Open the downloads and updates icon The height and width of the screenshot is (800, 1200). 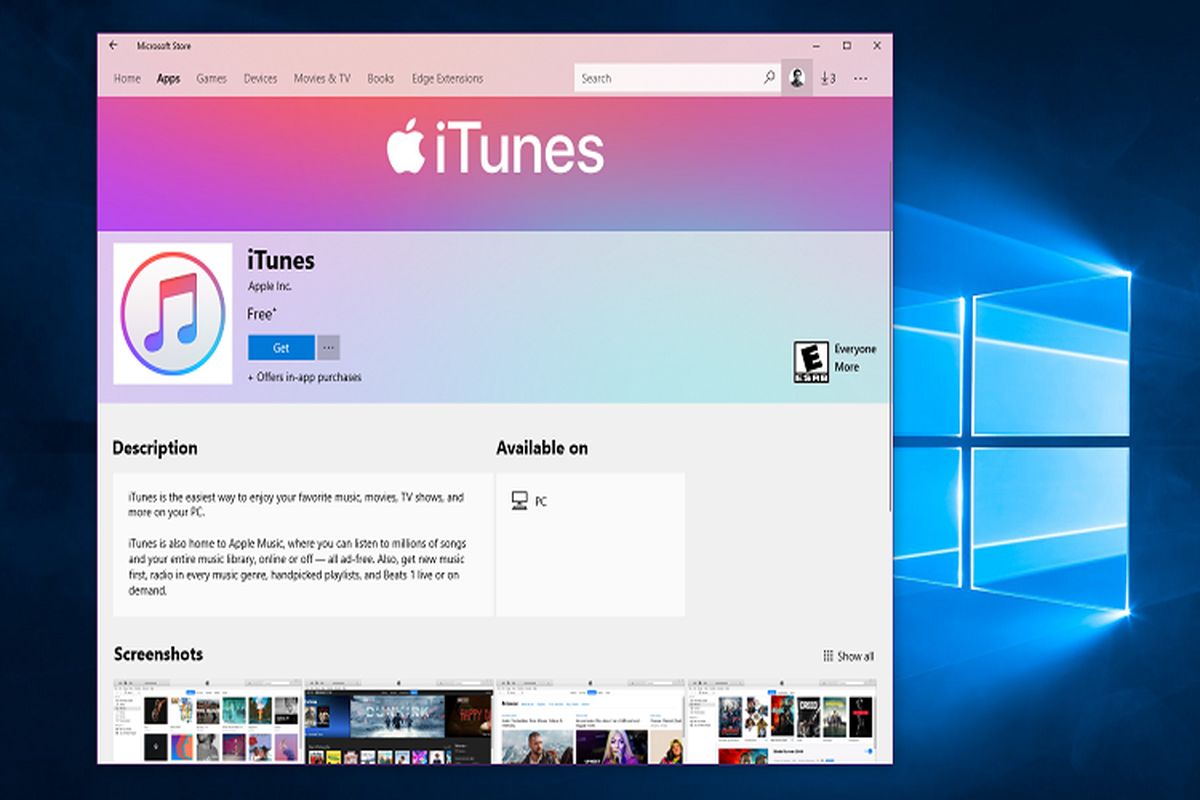coord(827,78)
